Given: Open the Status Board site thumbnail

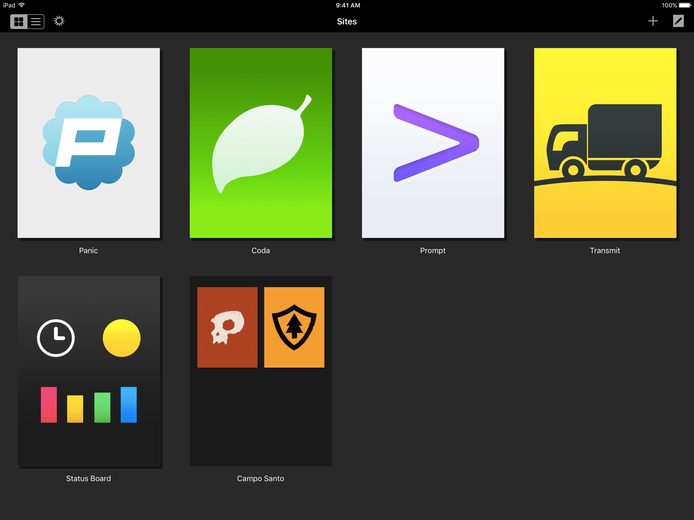Looking at the screenshot, I should coord(89,371).
